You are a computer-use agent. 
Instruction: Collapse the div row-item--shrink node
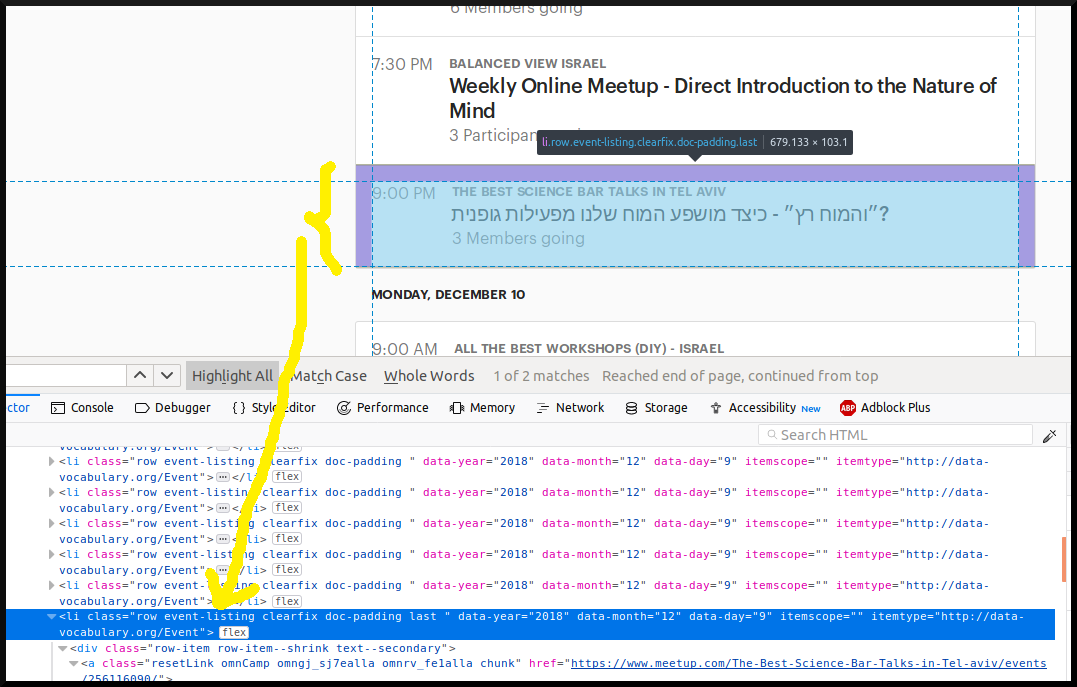pyautogui.click(x=63, y=648)
